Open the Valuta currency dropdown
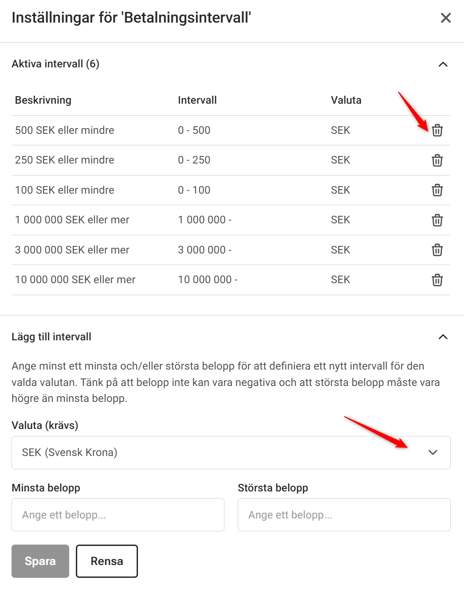Image resolution: width=464 pixels, height=596 pixels. coord(231,452)
